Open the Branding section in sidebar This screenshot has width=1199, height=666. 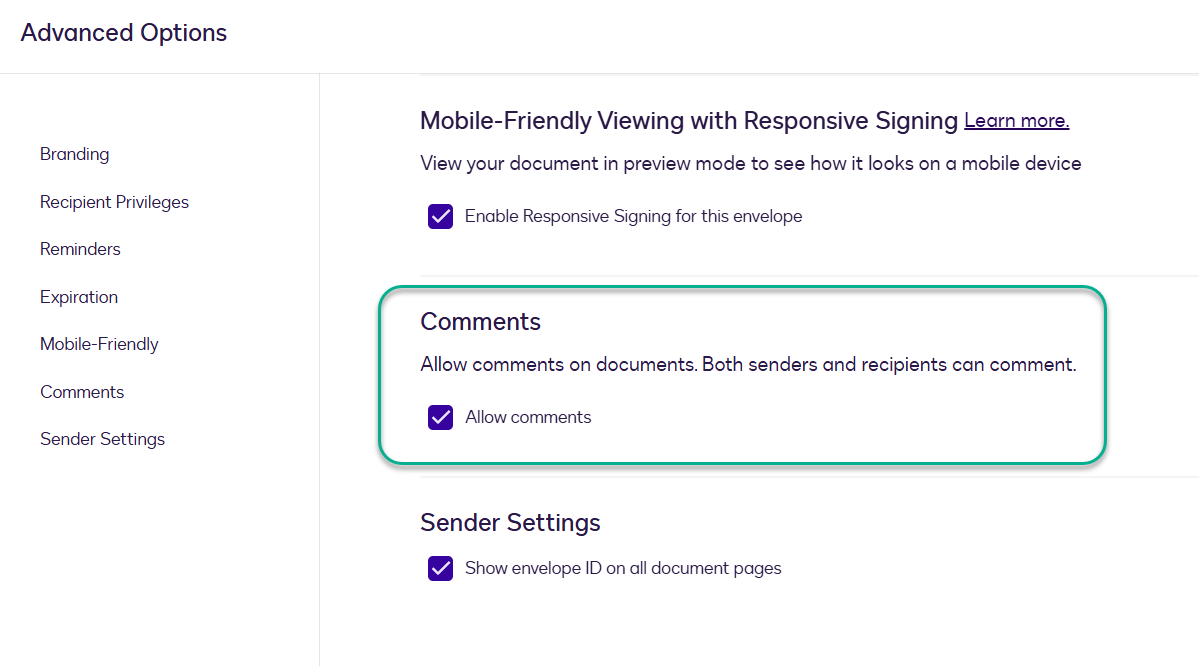tap(75, 154)
